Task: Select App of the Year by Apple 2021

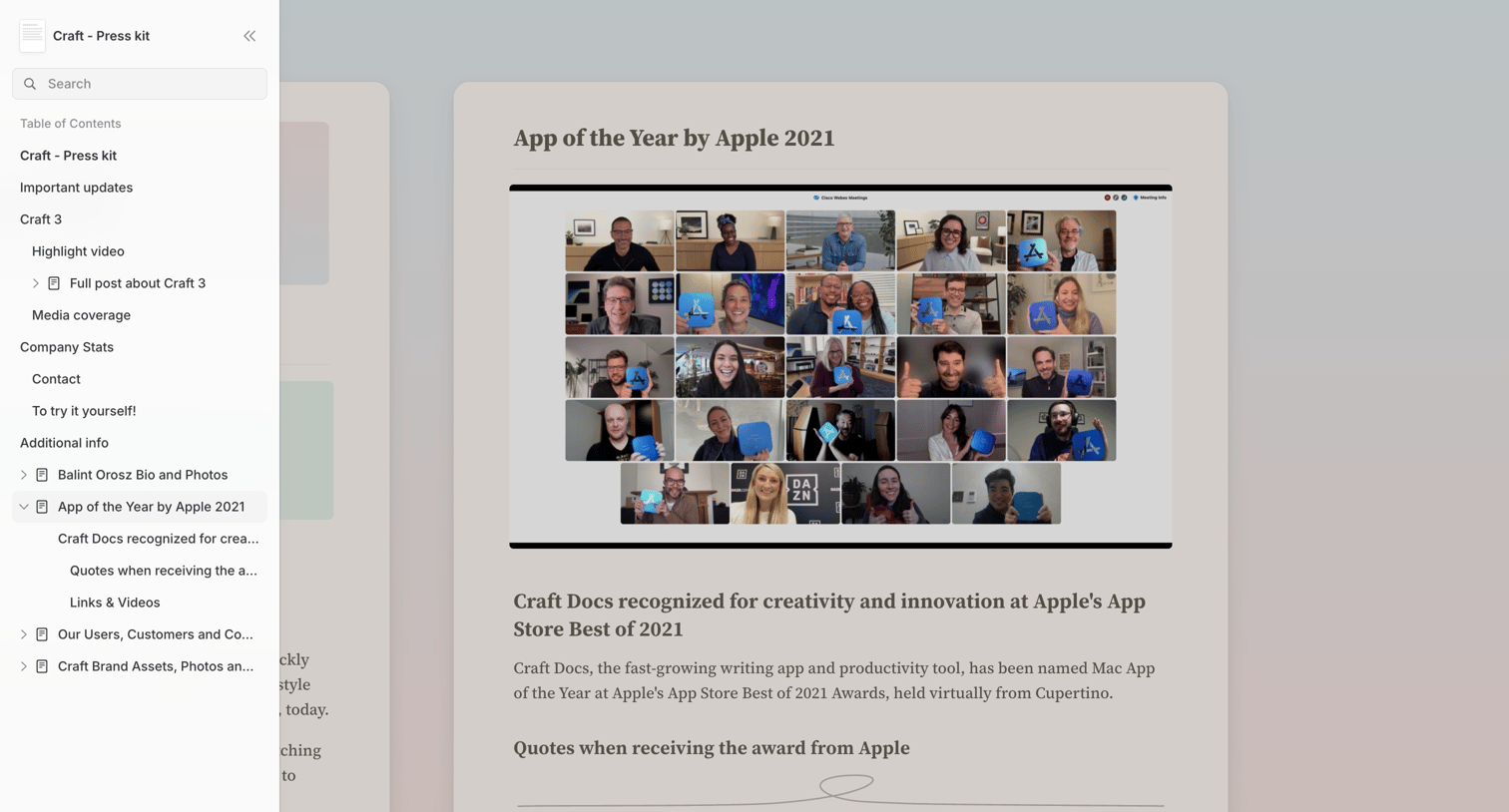Action: pos(151,507)
